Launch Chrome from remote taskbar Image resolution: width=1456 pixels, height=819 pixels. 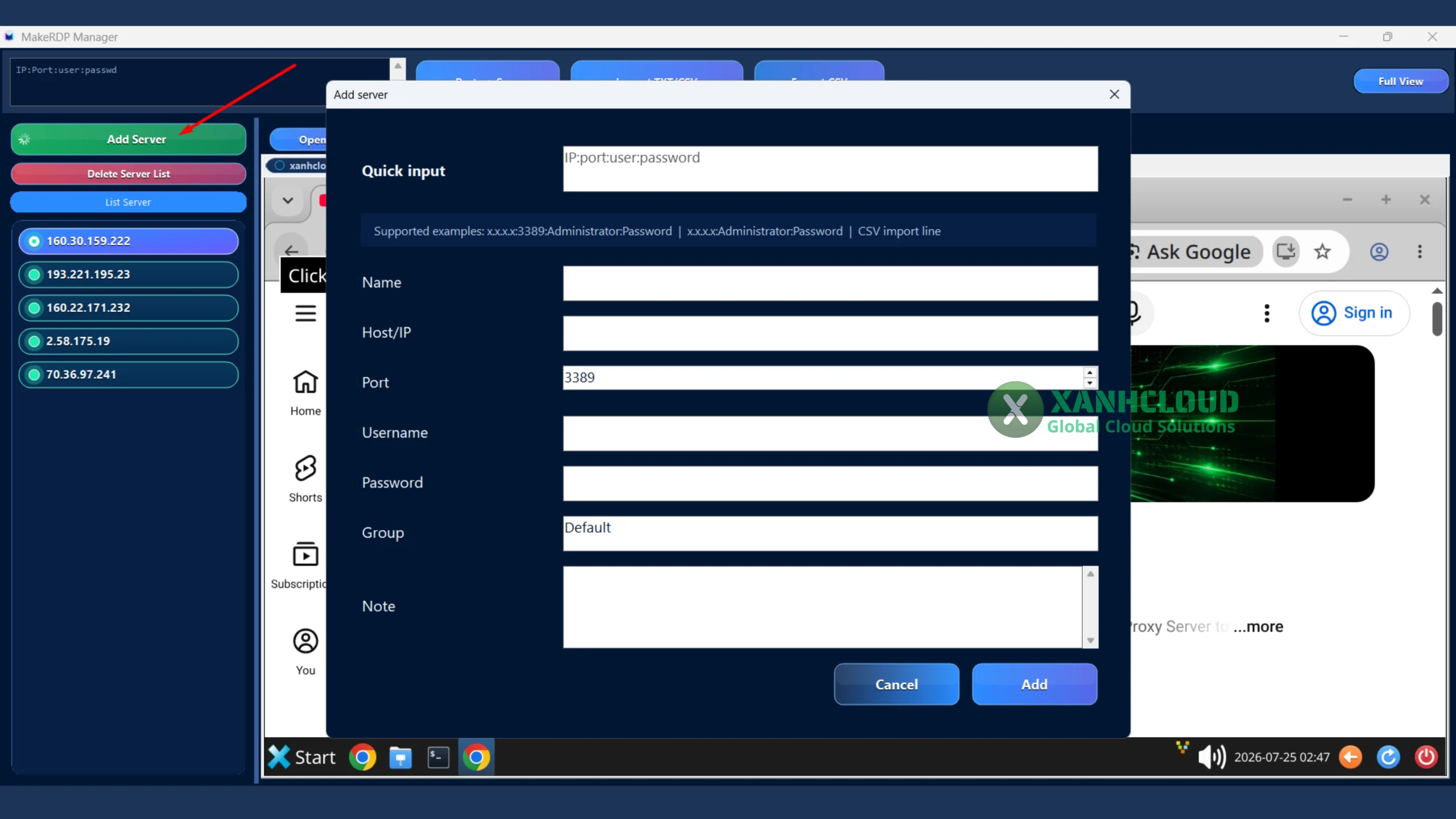tap(362, 758)
